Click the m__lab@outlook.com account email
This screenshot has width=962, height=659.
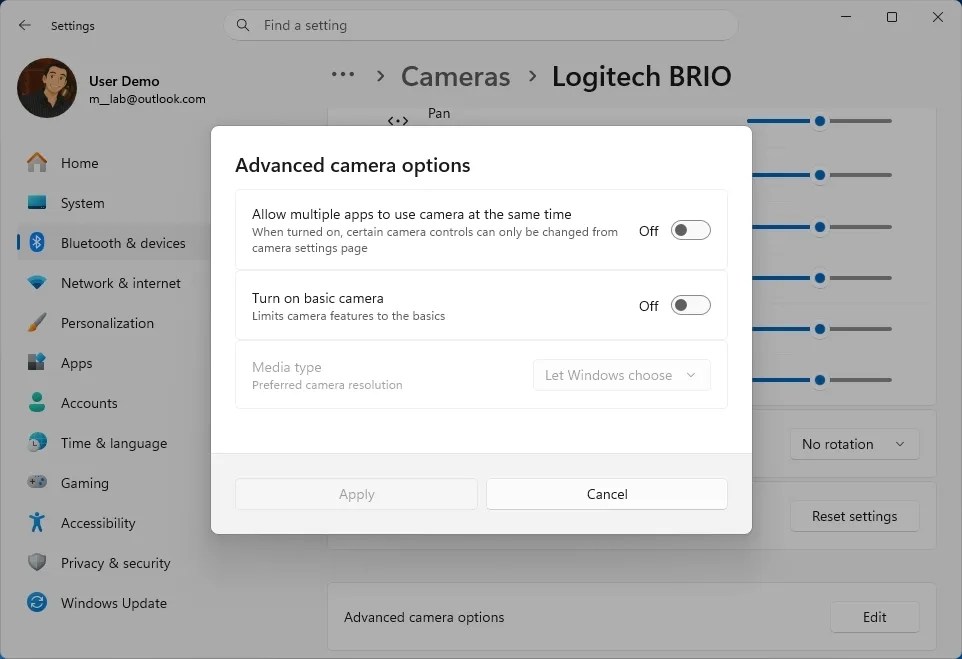[147, 99]
